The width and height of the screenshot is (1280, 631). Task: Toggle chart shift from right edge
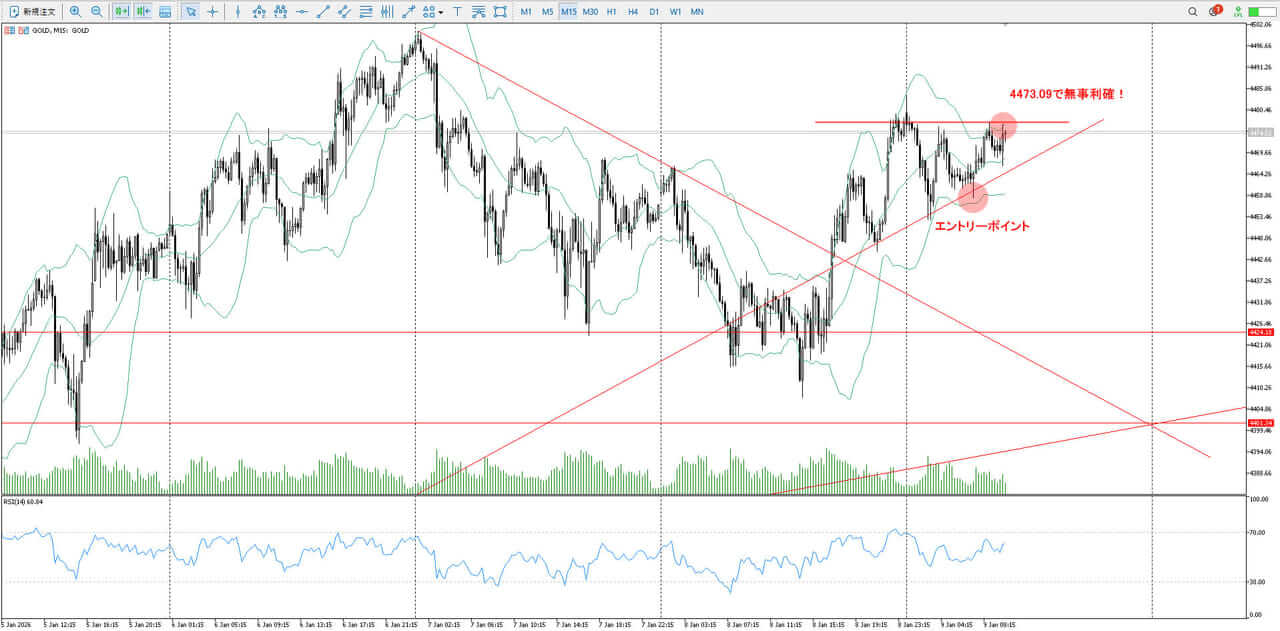click(x=143, y=12)
